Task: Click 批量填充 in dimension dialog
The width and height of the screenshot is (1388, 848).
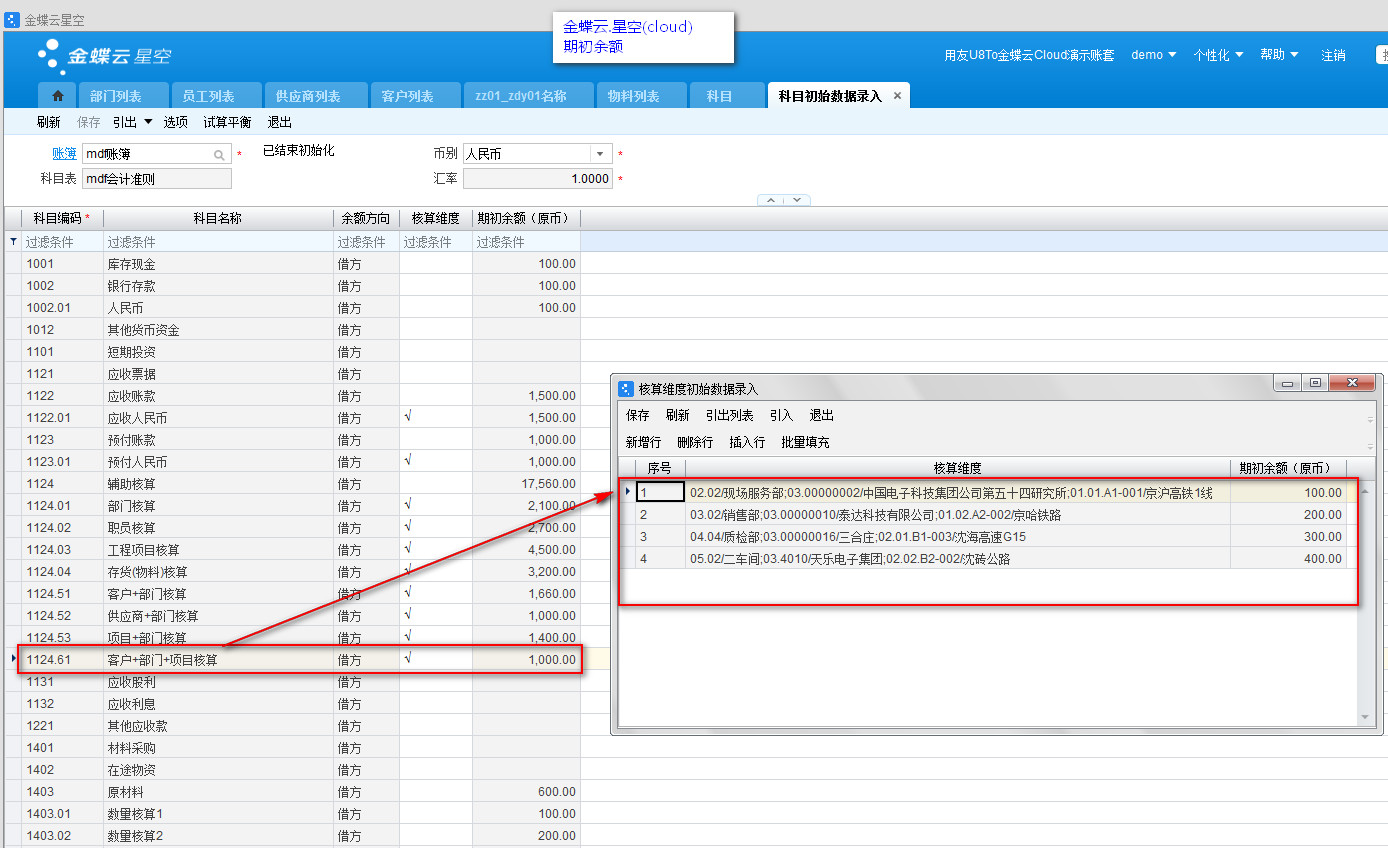Action: coord(805,442)
